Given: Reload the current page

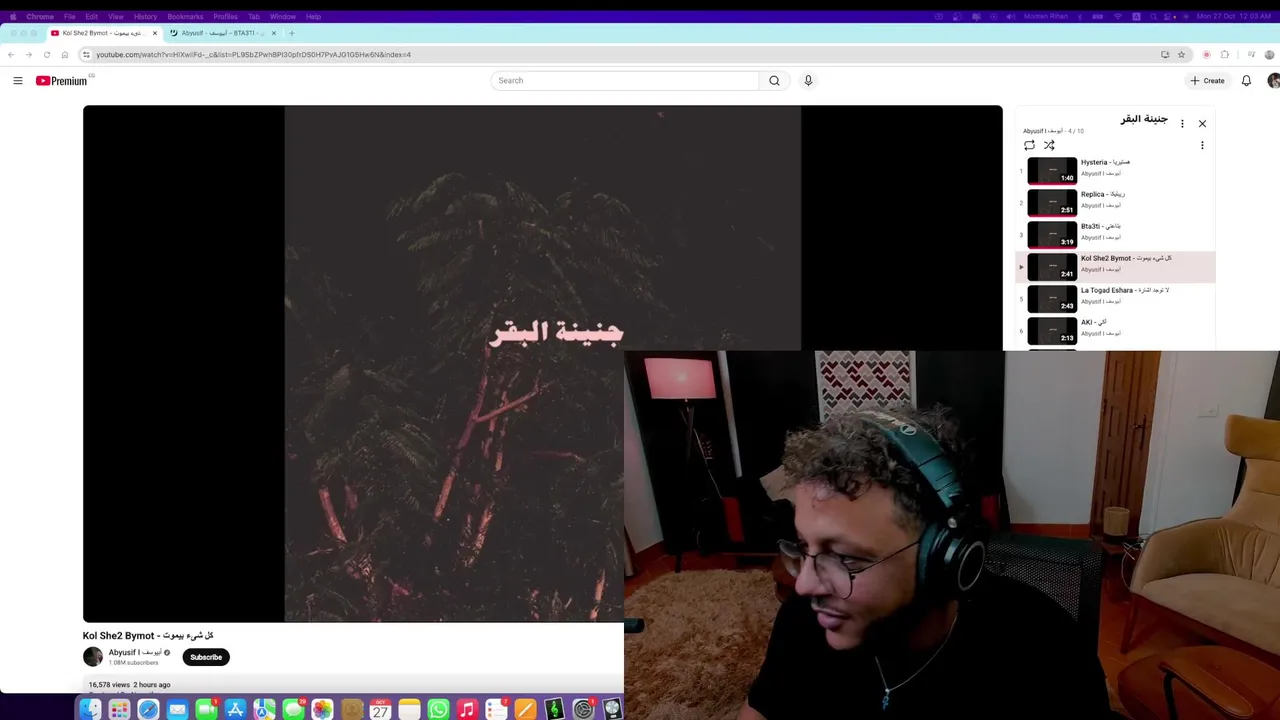Looking at the screenshot, I should point(46,54).
